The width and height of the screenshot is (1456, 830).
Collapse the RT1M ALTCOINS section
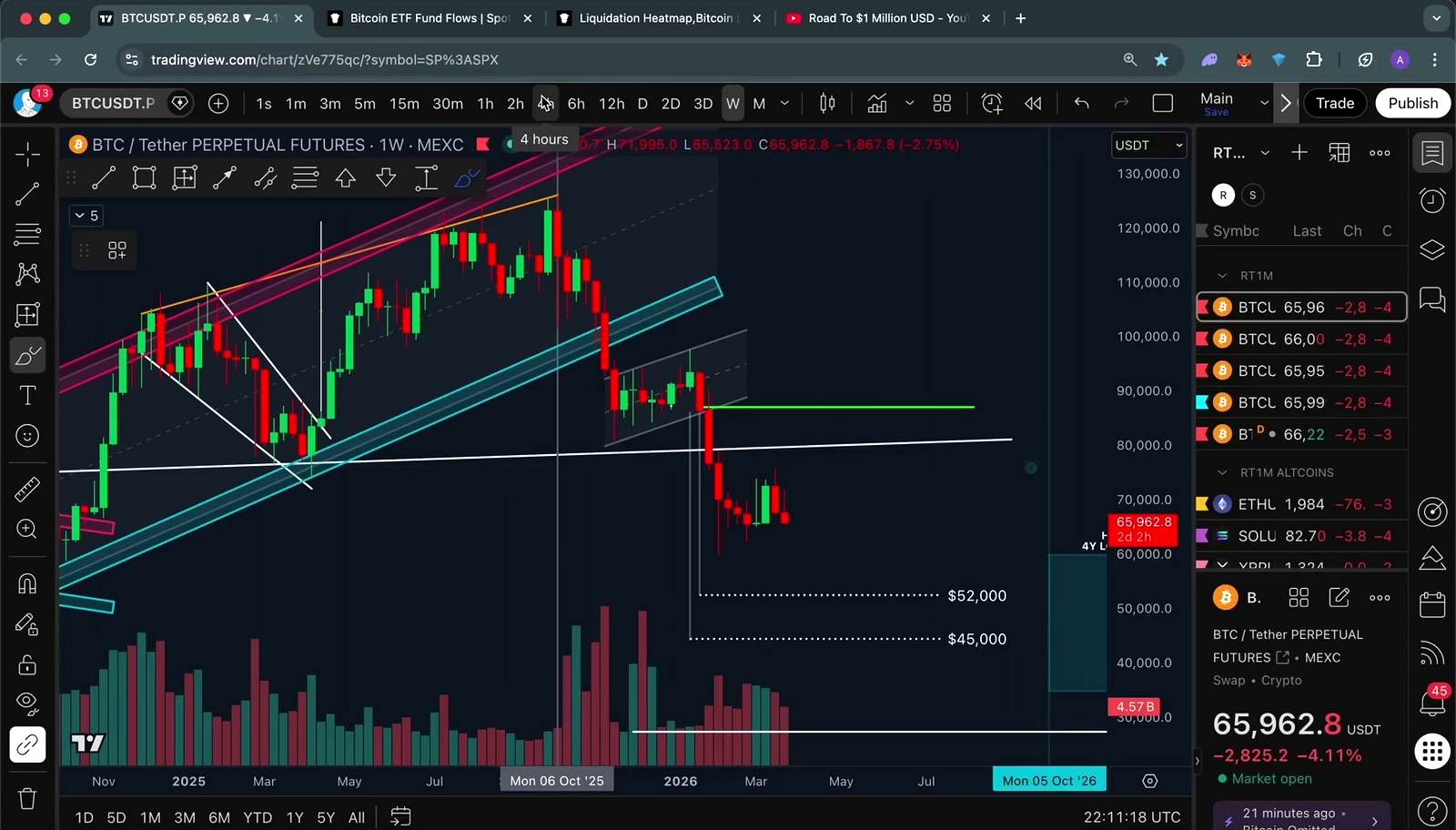[x=1222, y=472]
